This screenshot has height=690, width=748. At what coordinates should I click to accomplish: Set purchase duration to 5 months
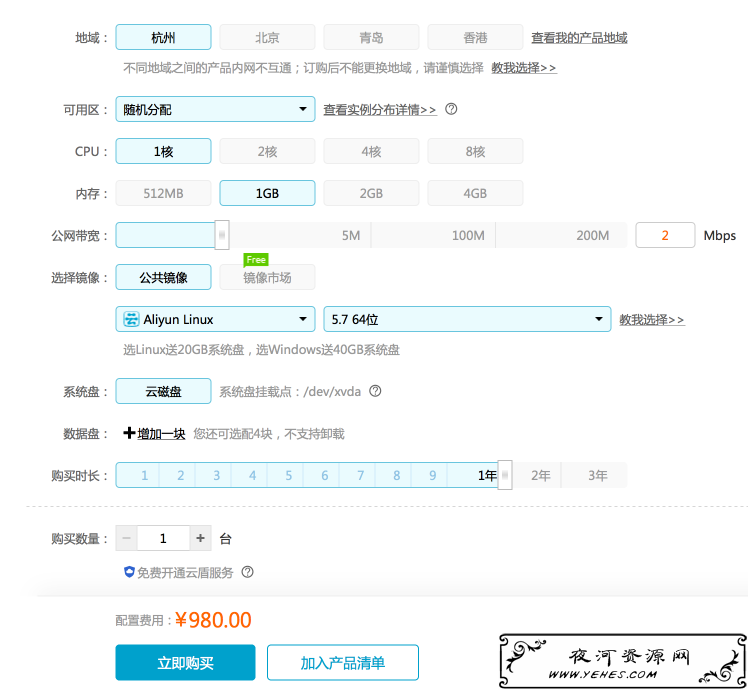click(x=288, y=475)
